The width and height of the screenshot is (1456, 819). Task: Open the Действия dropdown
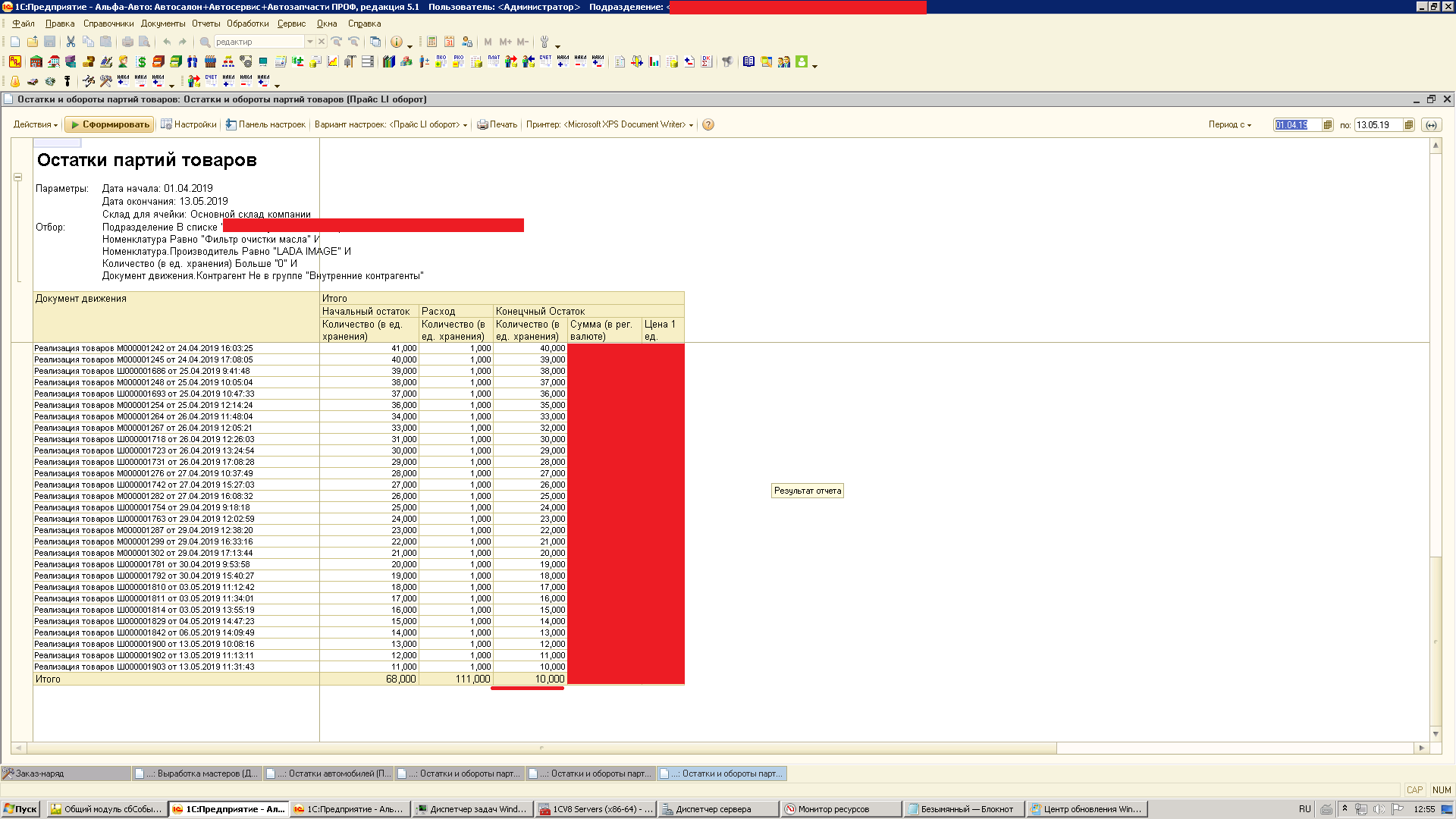coord(36,124)
